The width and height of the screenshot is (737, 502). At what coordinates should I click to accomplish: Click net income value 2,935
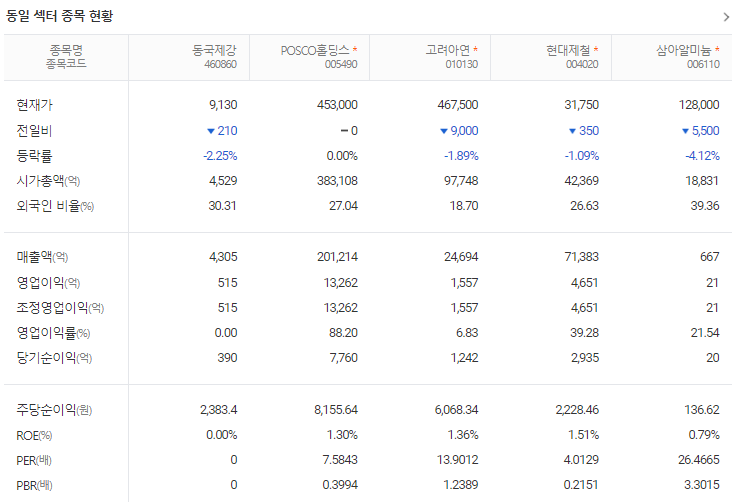[x=585, y=358]
